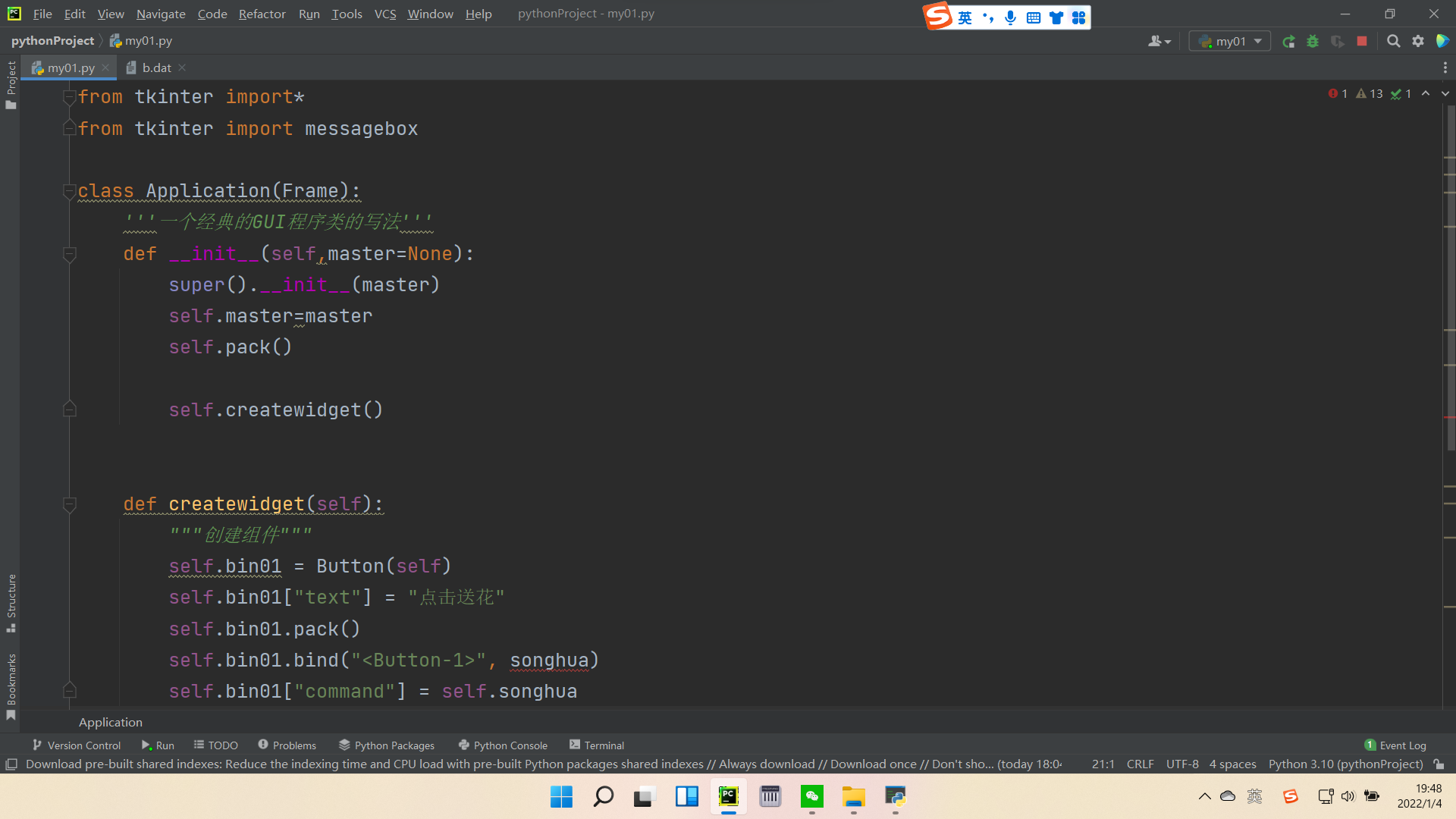
Task: Open editor tabs more options
Action: coord(1445,67)
